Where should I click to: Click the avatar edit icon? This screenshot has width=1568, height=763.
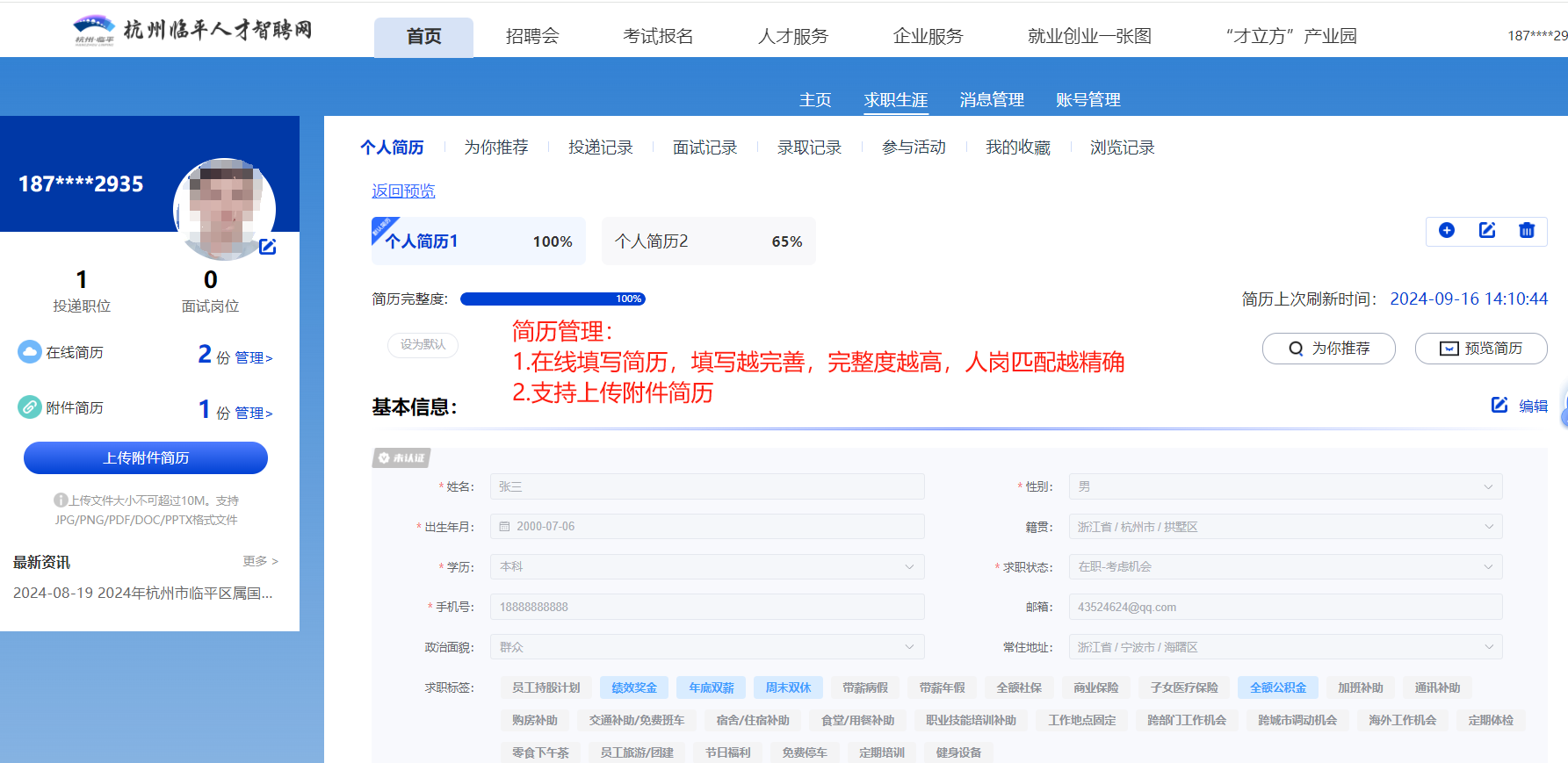click(268, 247)
